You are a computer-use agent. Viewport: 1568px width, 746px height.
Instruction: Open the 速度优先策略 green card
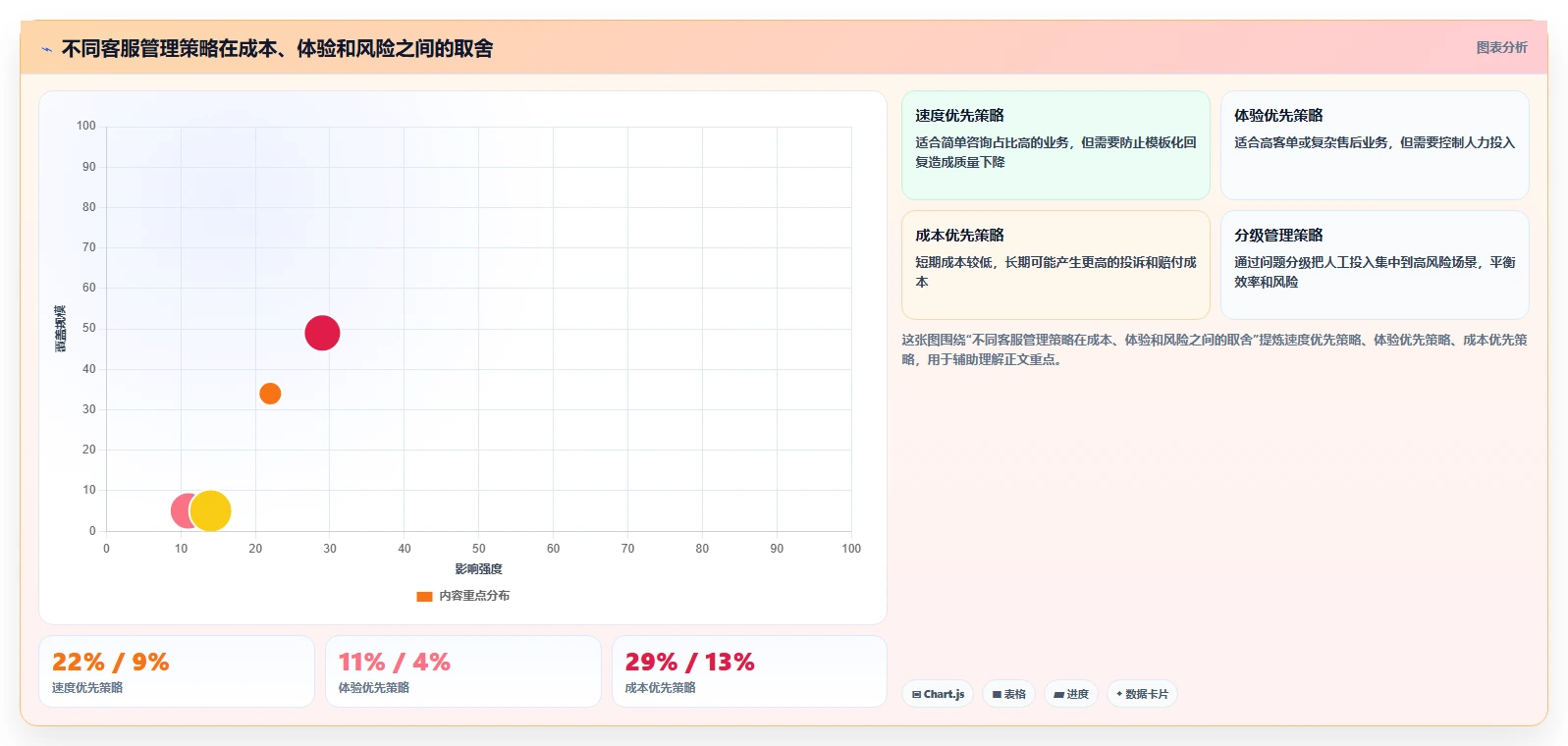1055,145
